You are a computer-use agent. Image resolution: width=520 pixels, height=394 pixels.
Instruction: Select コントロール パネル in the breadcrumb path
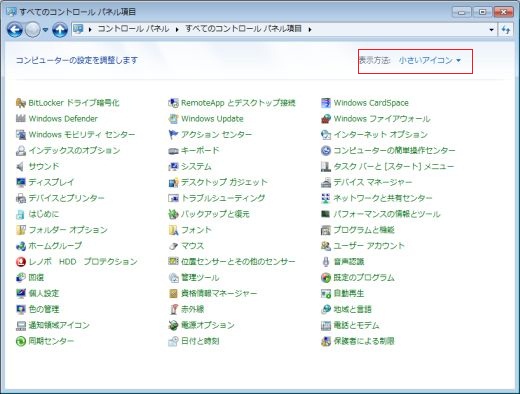tap(134, 29)
